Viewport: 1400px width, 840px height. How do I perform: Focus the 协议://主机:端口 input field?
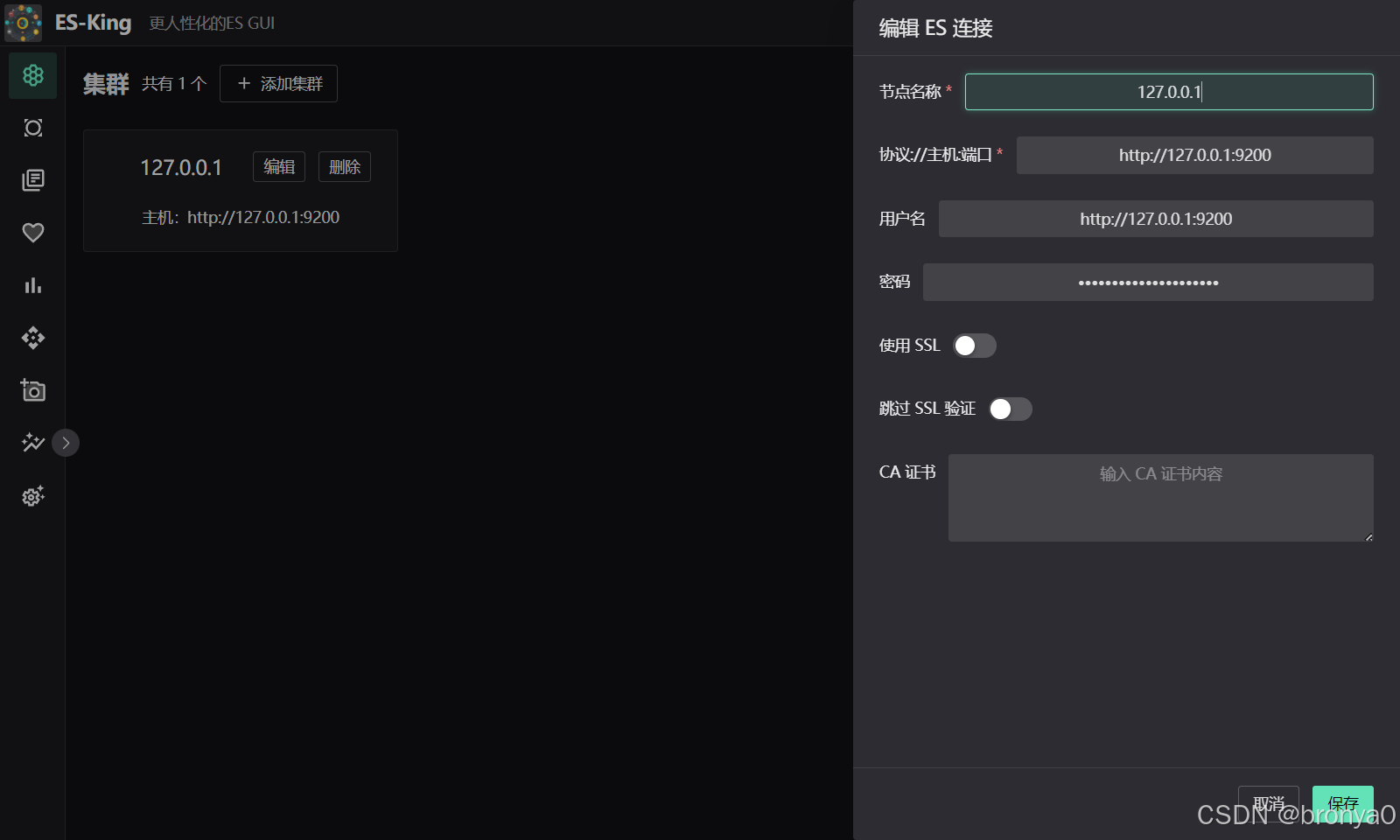pyautogui.click(x=1195, y=155)
